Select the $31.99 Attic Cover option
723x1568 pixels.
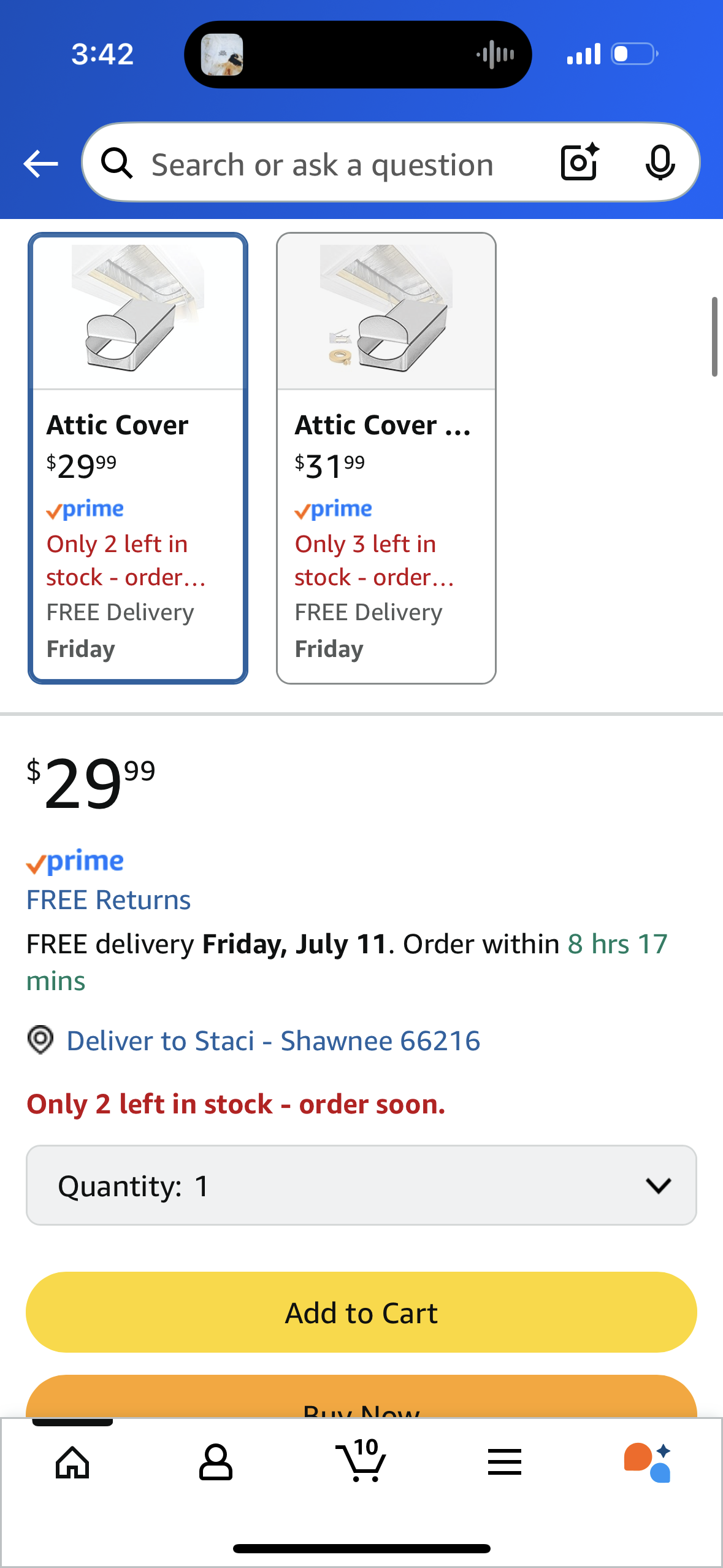click(x=386, y=458)
